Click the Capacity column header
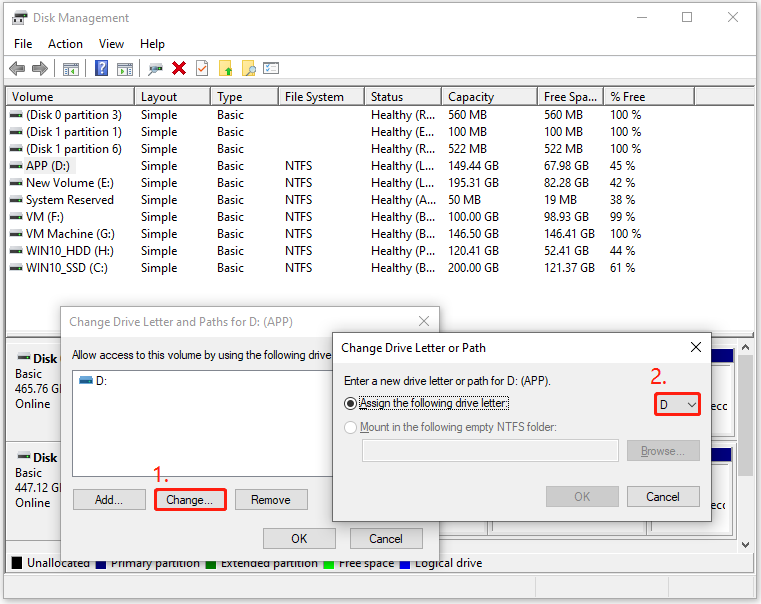Image resolution: width=761 pixels, height=604 pixels. coord(490,97)
